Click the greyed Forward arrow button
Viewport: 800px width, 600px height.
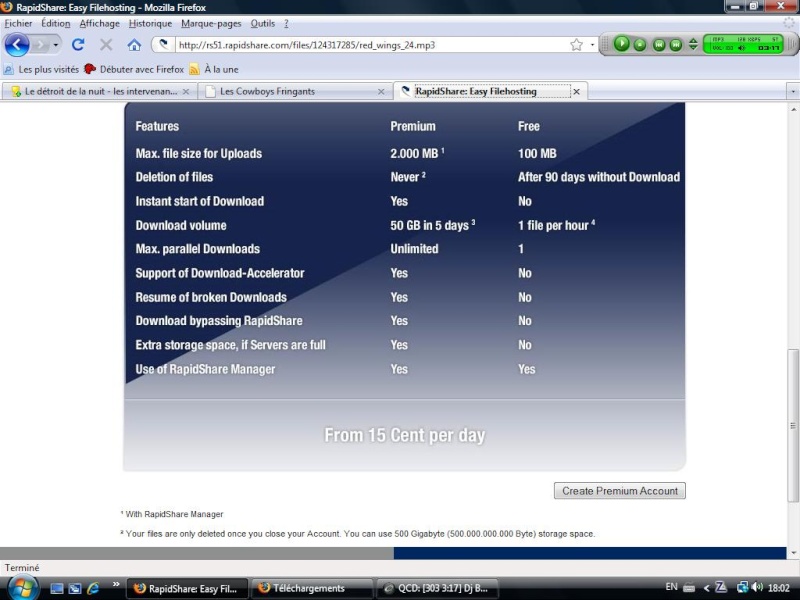[40, 45]
